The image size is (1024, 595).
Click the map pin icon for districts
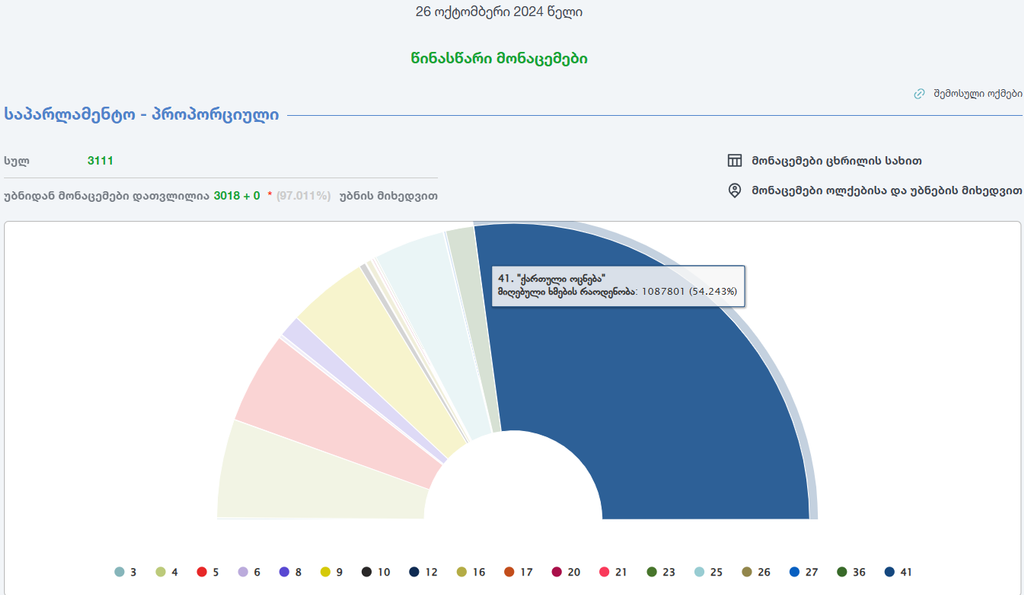tap(735, 191)
